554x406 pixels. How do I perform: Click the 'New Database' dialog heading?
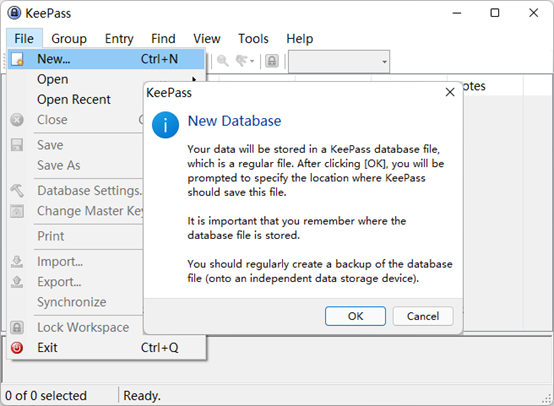234,121
